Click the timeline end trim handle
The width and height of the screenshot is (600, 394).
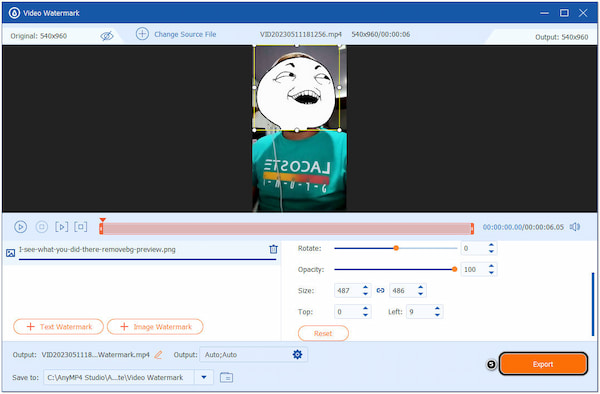coord(472,228)
